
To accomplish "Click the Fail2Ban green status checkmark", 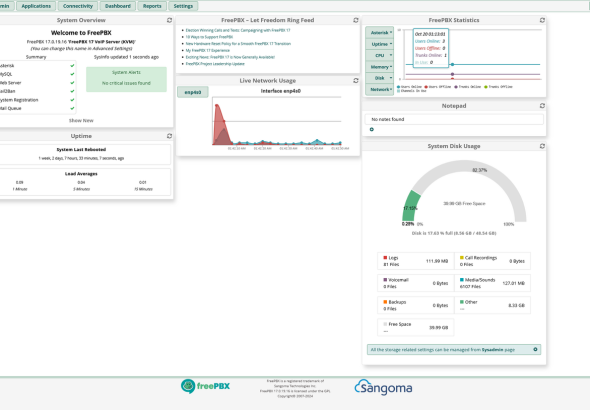I will [x=72, y=91].
